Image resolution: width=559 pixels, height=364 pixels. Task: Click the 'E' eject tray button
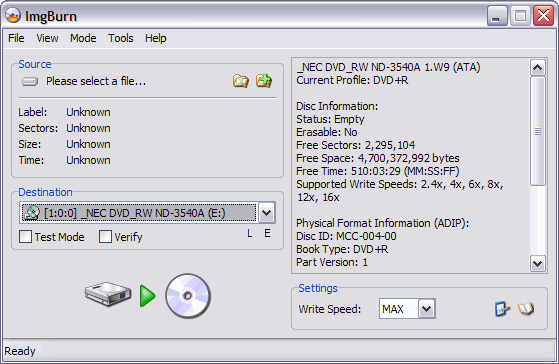pyautogui.click(x=267, y=234)
